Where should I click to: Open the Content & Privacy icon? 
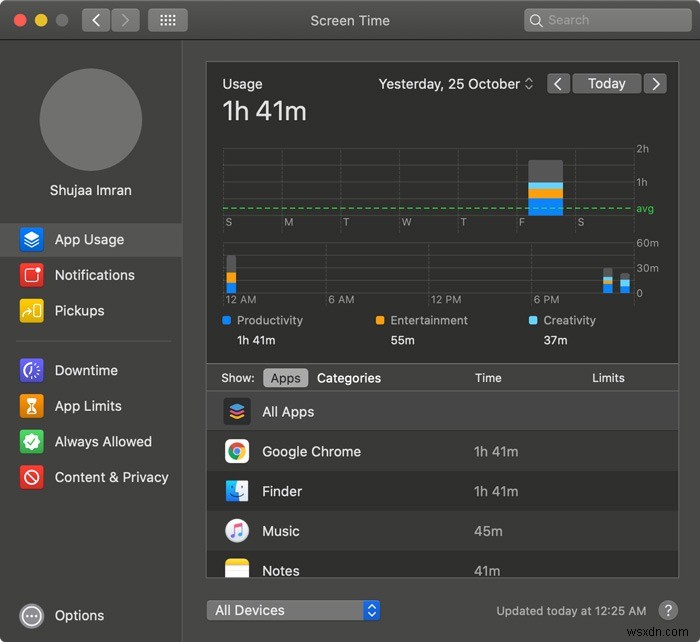[32, 477]
